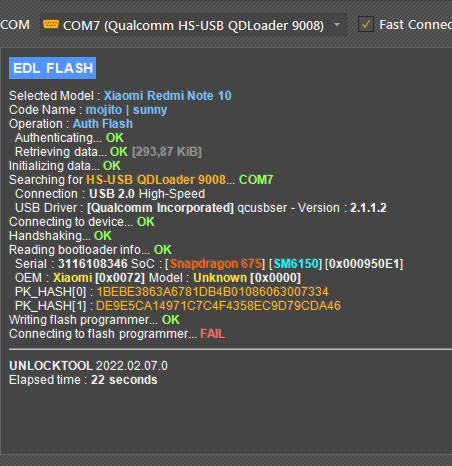452x466 pixels.
Task: Click the green COM7 port result
Action: click(x=256, y=180)
